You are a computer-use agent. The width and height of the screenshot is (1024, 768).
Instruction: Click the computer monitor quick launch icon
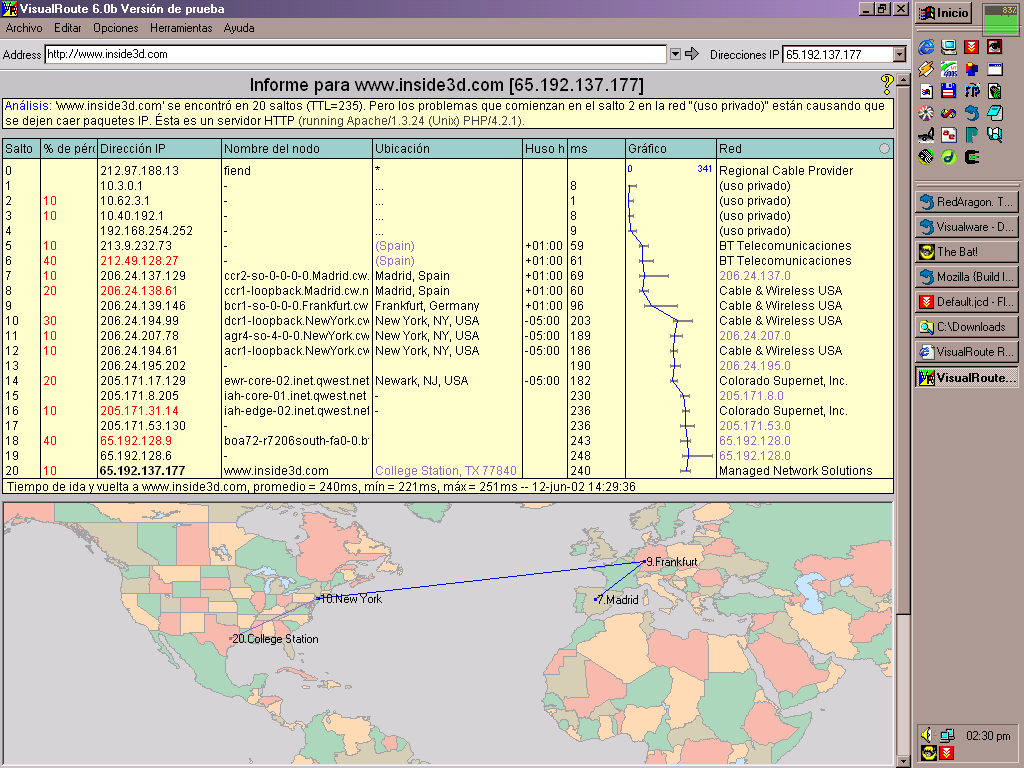(x=949, y=47)
